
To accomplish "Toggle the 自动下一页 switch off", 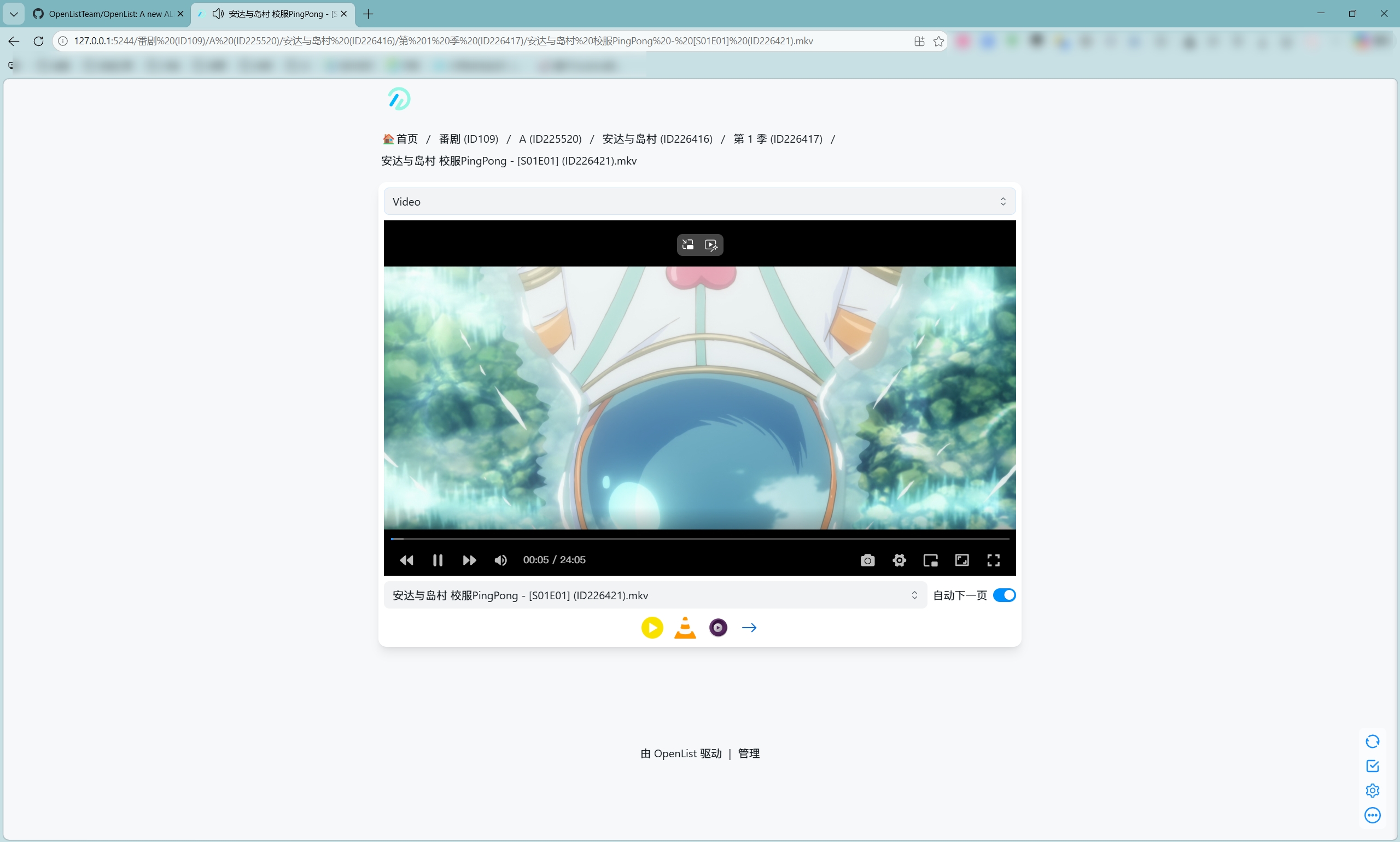I will tap(1004, 595).
